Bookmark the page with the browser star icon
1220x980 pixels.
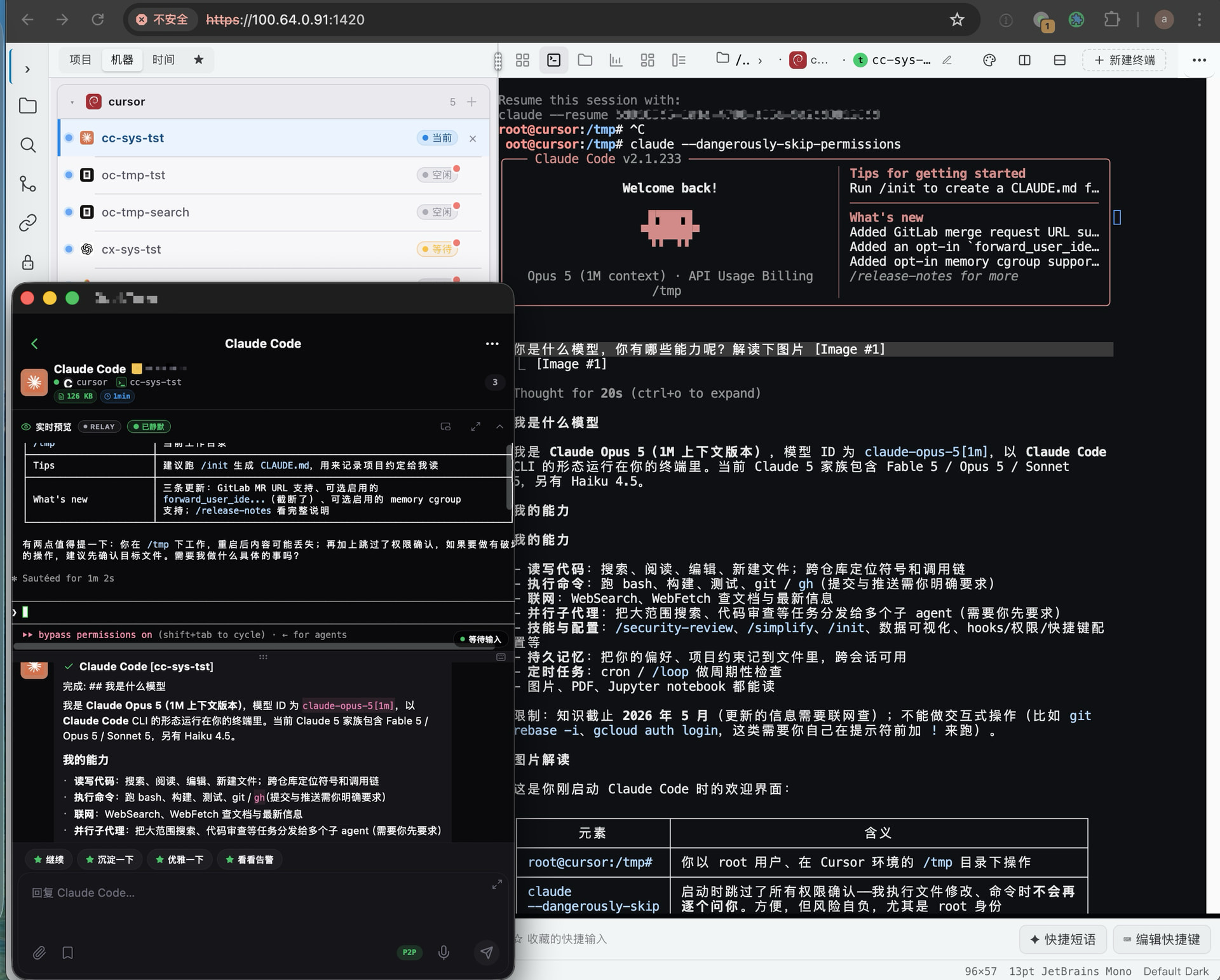[957, 20]
